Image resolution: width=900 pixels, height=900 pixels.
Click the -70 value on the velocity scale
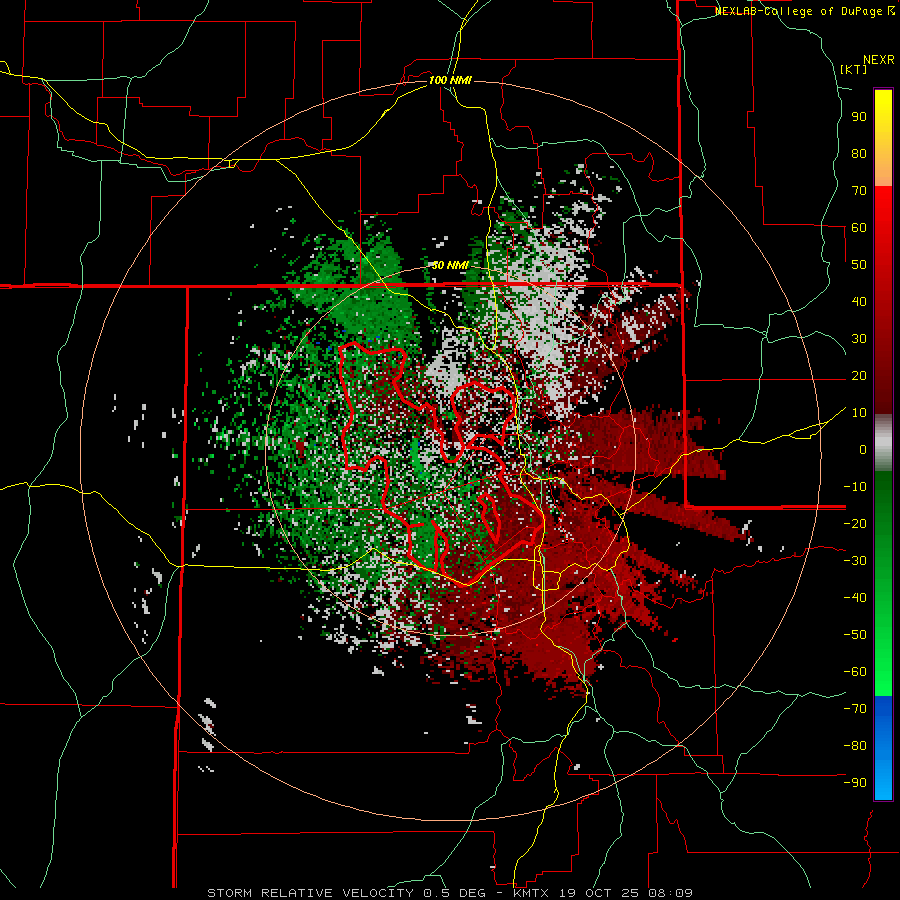[855, 709]
